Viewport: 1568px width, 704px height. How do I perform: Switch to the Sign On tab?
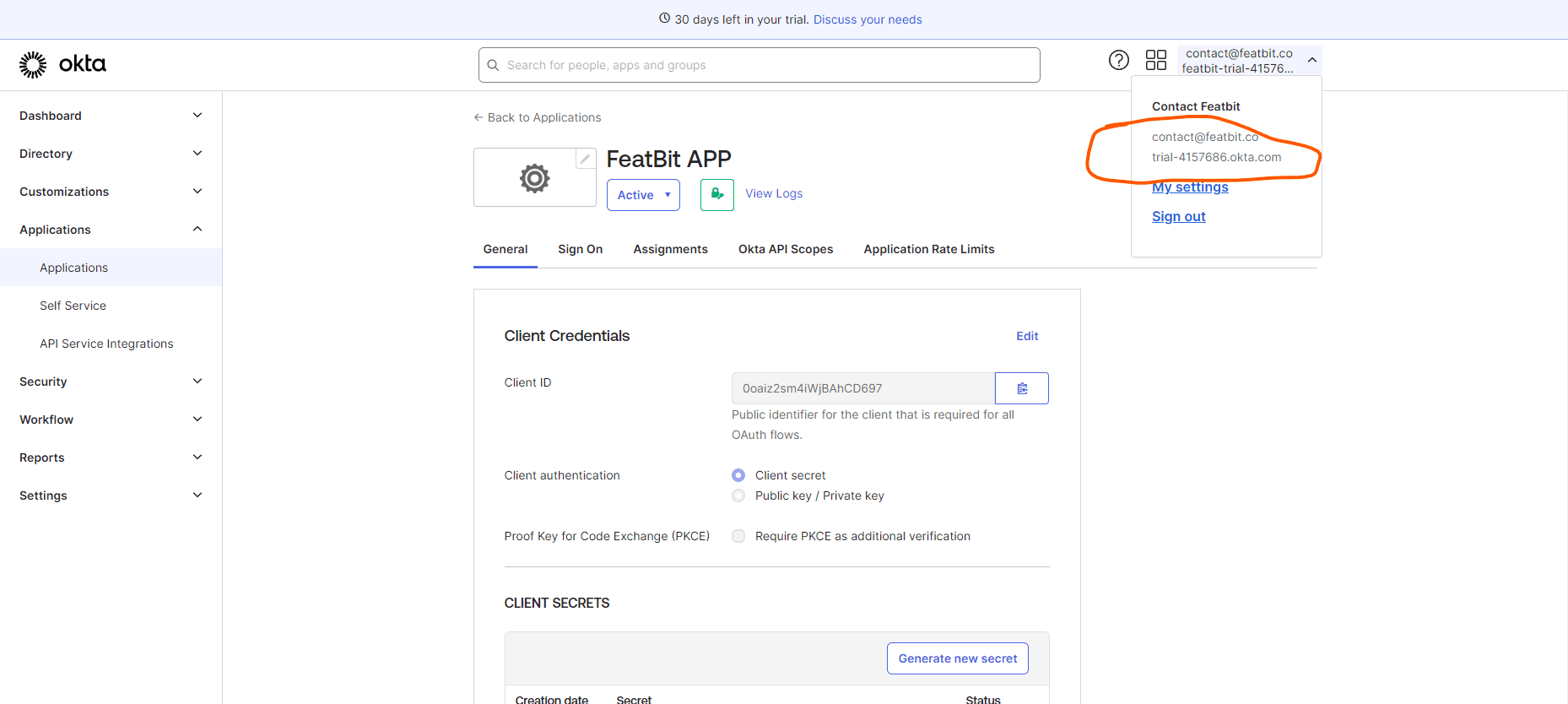click(x=581, y=249)
